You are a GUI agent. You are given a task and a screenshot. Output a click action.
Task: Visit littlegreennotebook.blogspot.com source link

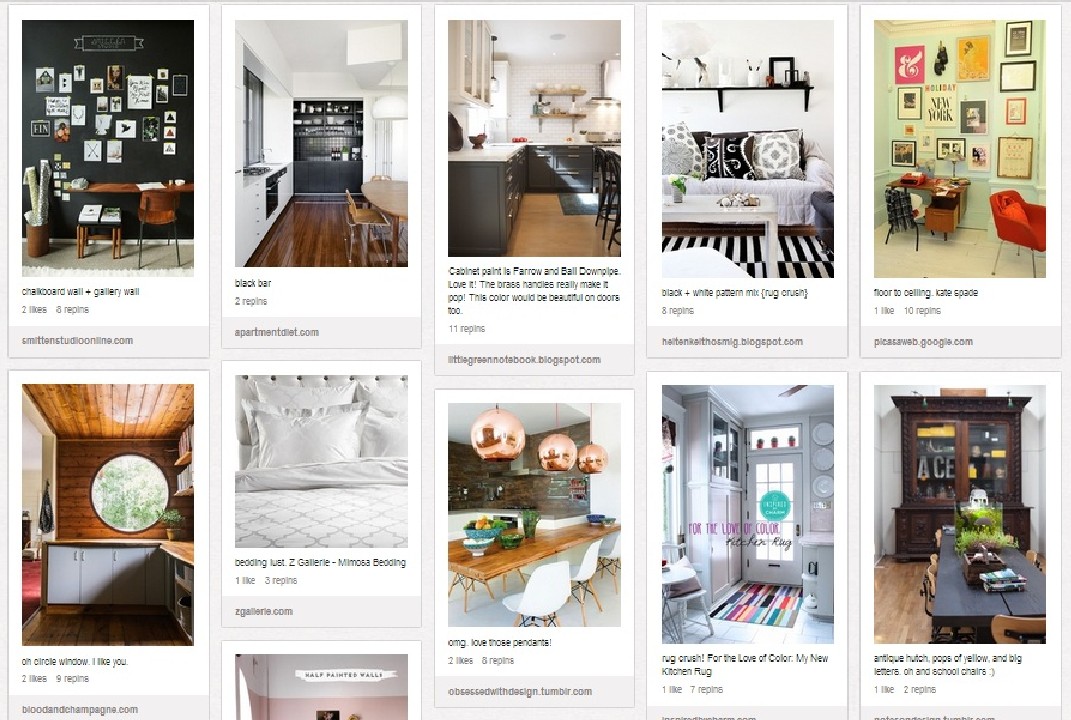pos(525,359)
